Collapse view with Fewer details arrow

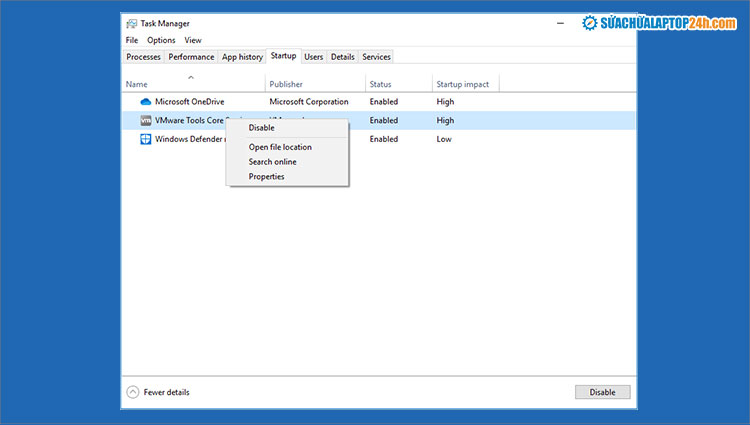point(133,392)
